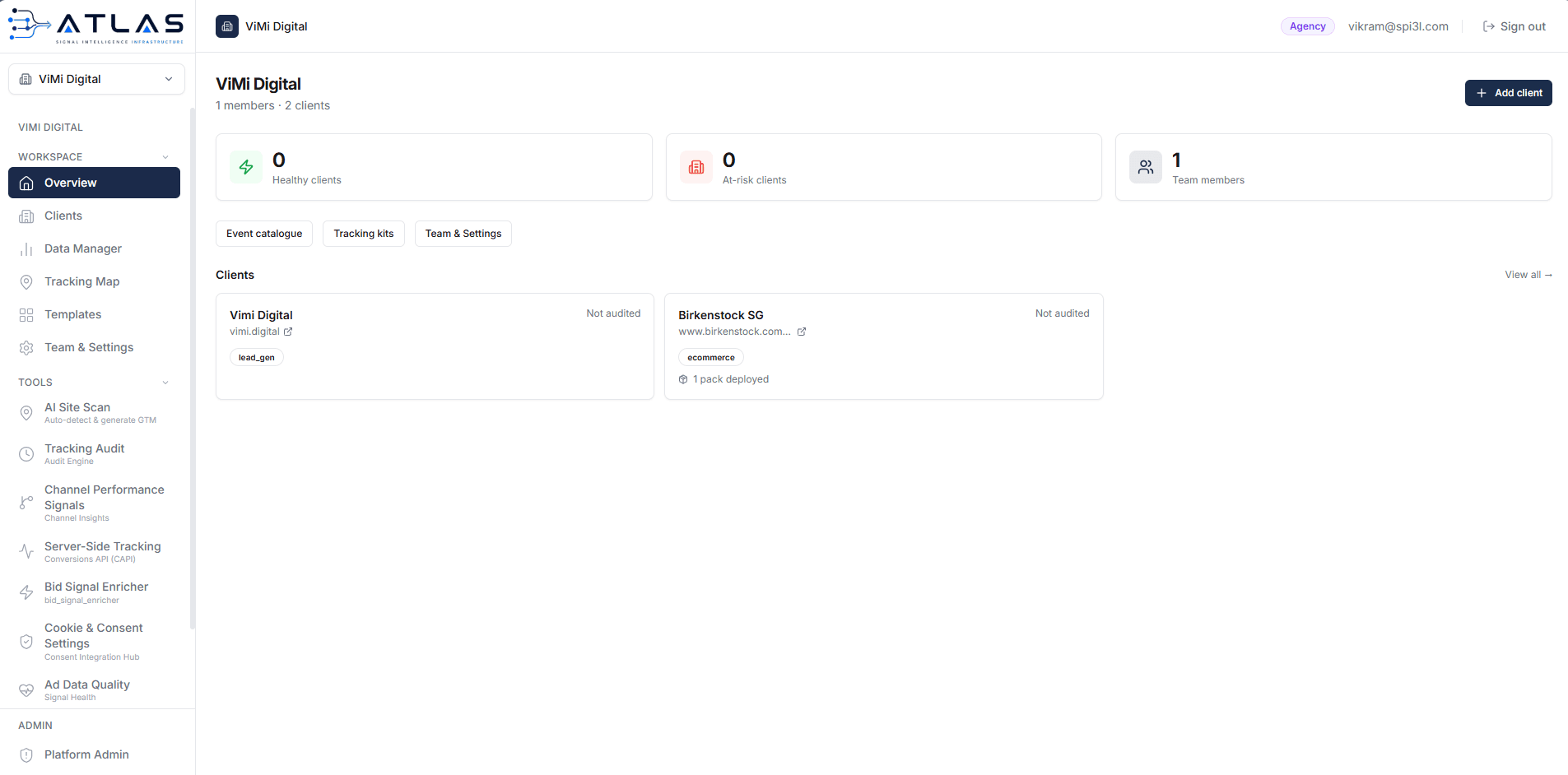The height and width of the screenshot is (775, 1568).
Task: Open Clients in sidebar
Action: coord(94,216)
